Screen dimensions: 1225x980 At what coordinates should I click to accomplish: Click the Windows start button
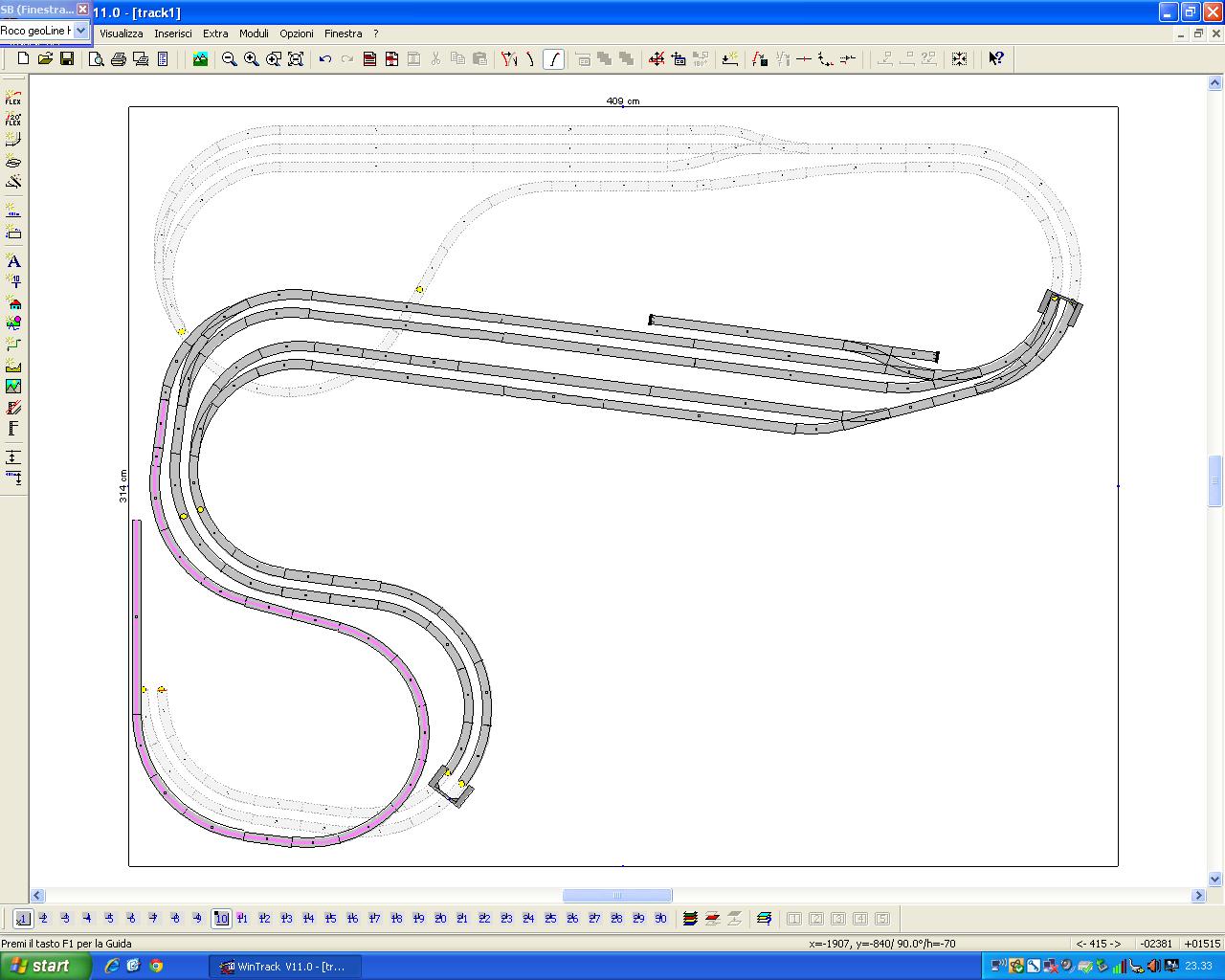(46, 966)
